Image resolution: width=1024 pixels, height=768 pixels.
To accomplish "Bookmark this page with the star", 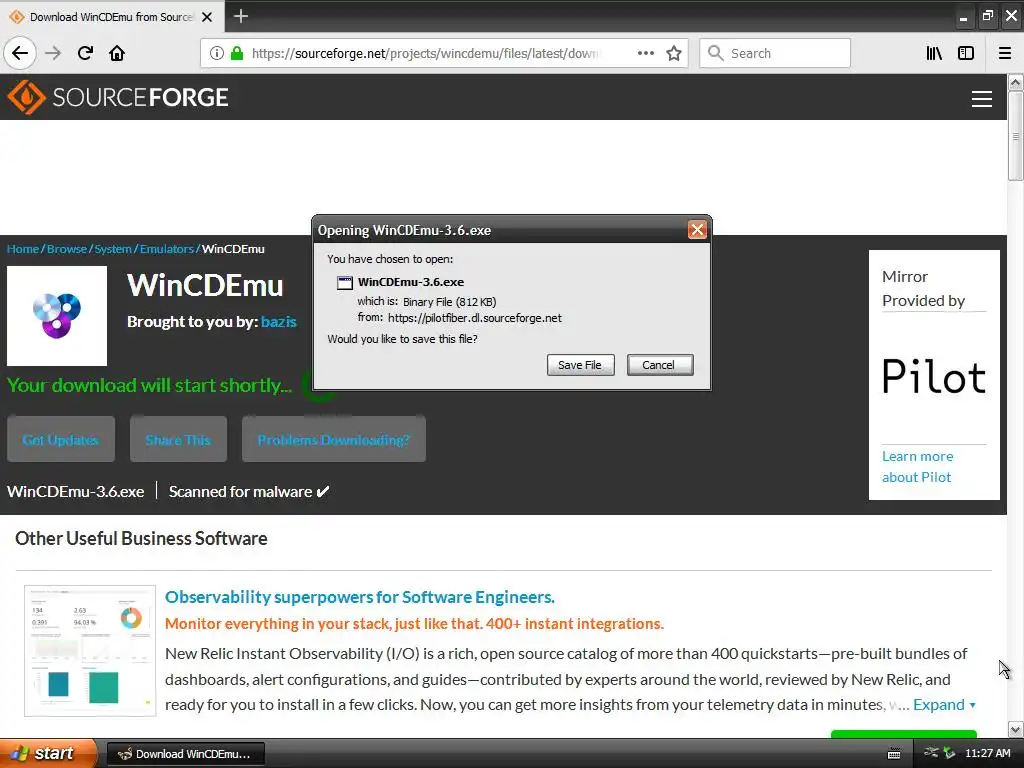I will [x=674, y=53].
